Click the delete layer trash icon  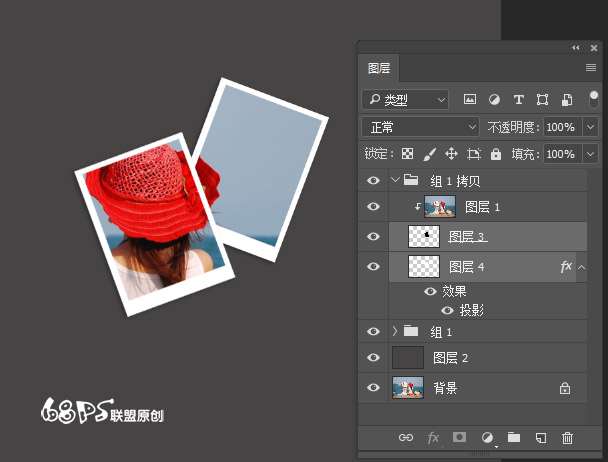tap(567, 437)
